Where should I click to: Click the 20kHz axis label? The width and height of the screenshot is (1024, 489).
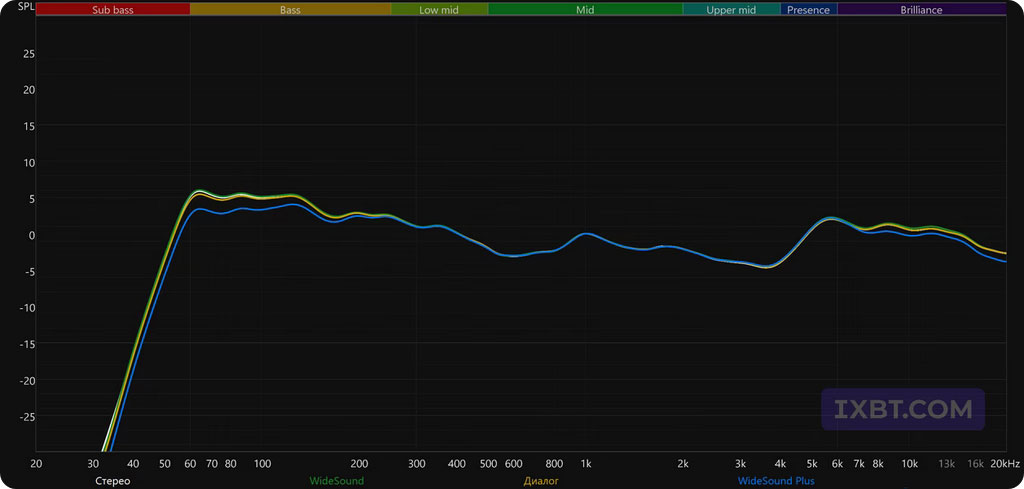(x=1005, y=464)
